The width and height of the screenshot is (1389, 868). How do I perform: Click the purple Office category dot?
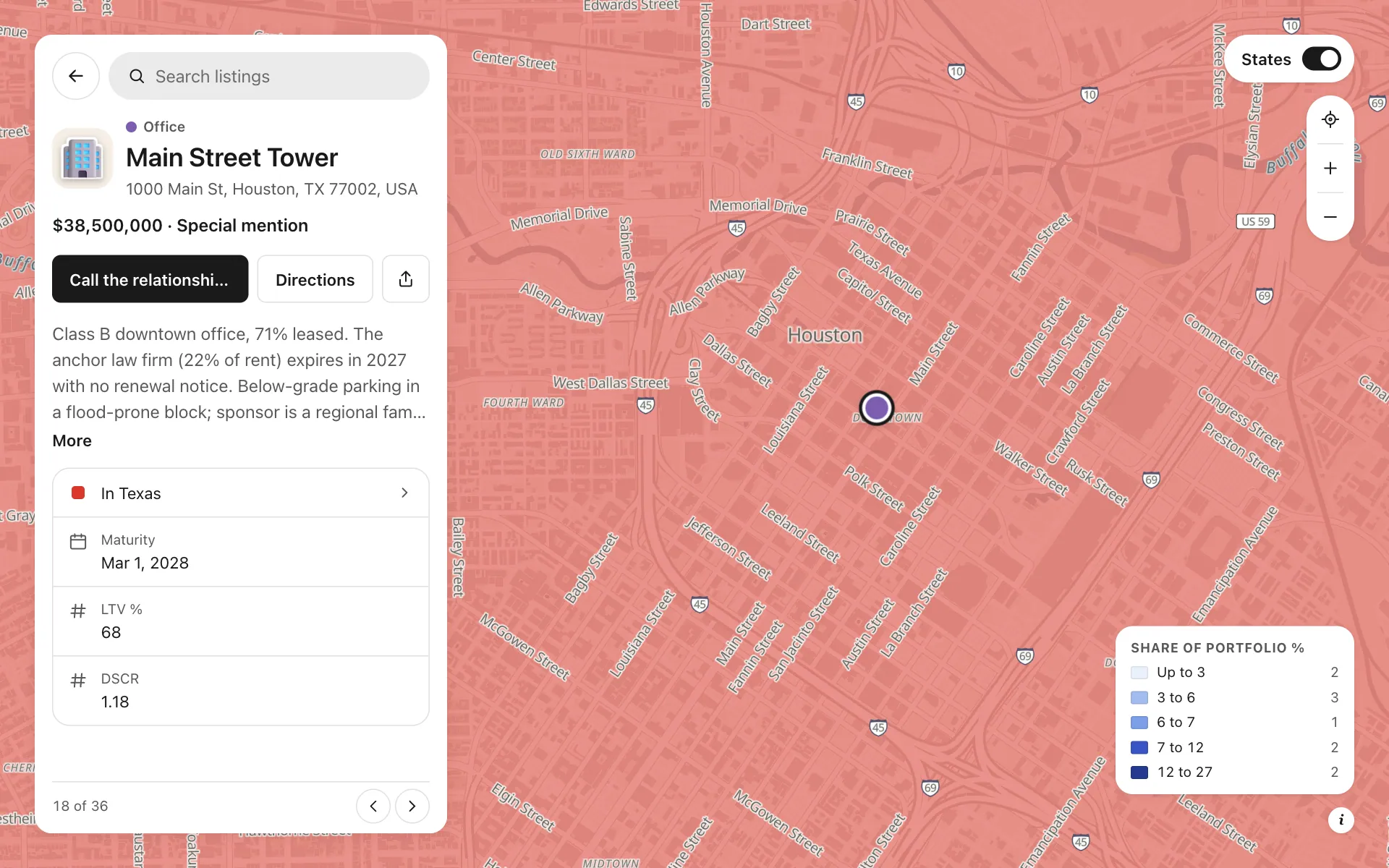[132, 127]
